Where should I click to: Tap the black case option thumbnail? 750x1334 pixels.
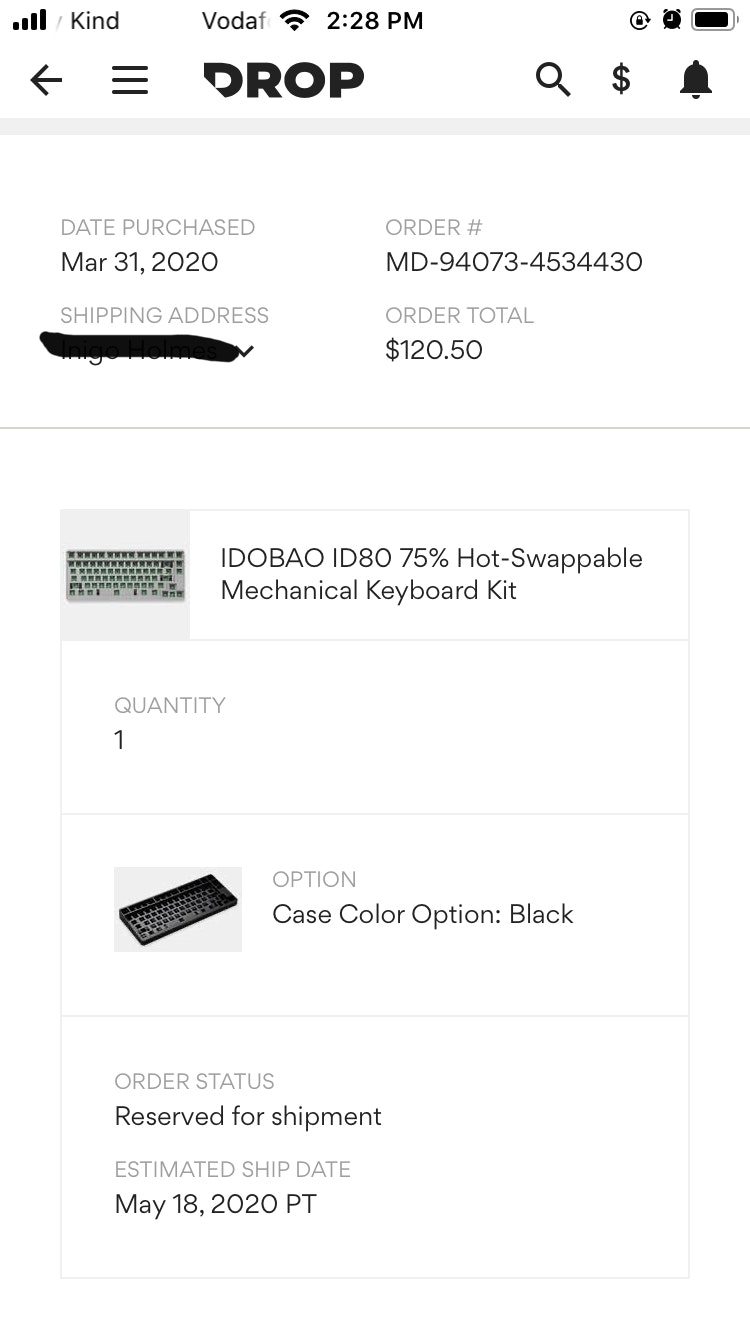point(178,909)
